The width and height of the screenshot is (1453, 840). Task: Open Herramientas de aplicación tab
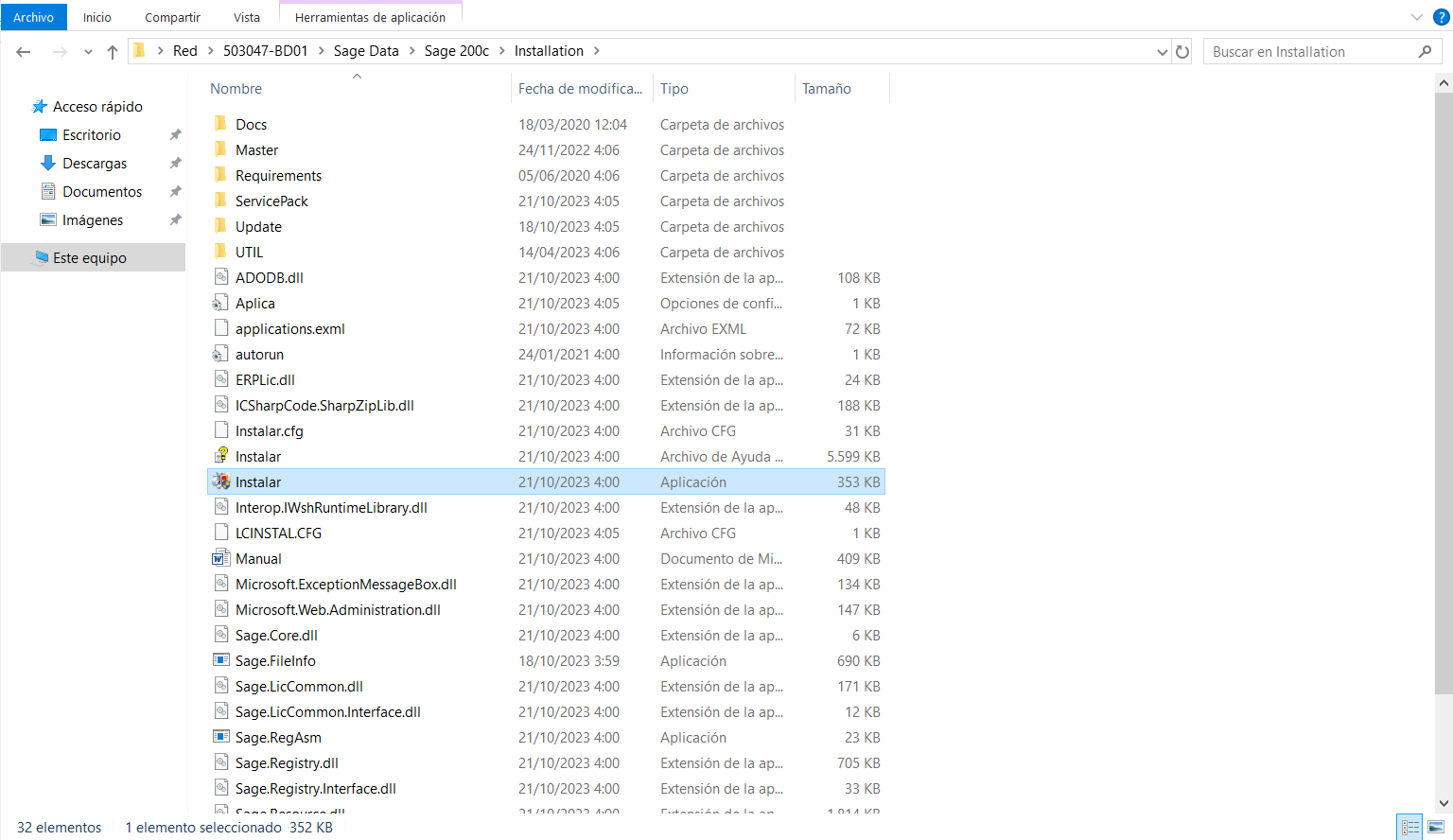click(370, 17)
